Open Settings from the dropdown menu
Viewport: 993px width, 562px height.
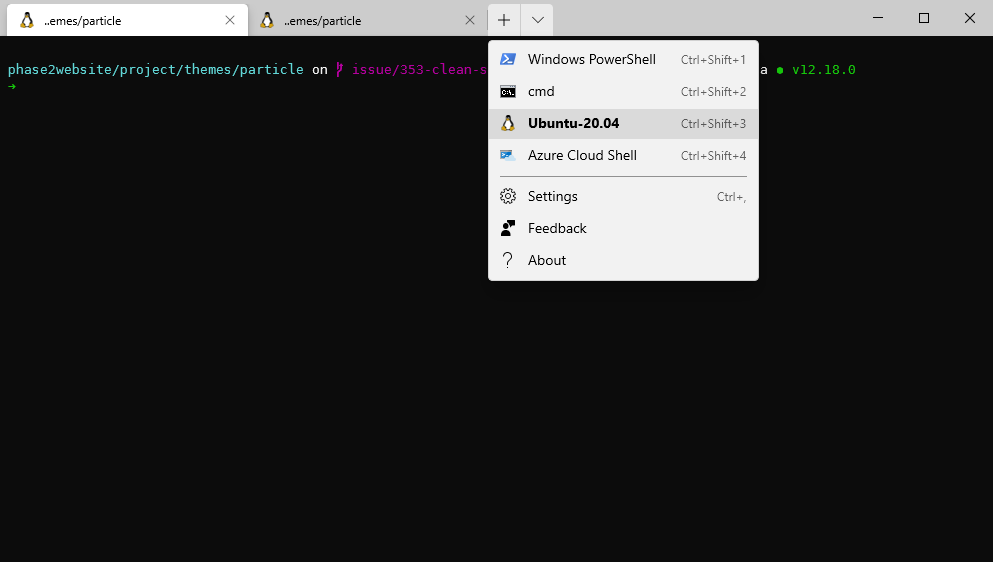[x=623, y=196]
